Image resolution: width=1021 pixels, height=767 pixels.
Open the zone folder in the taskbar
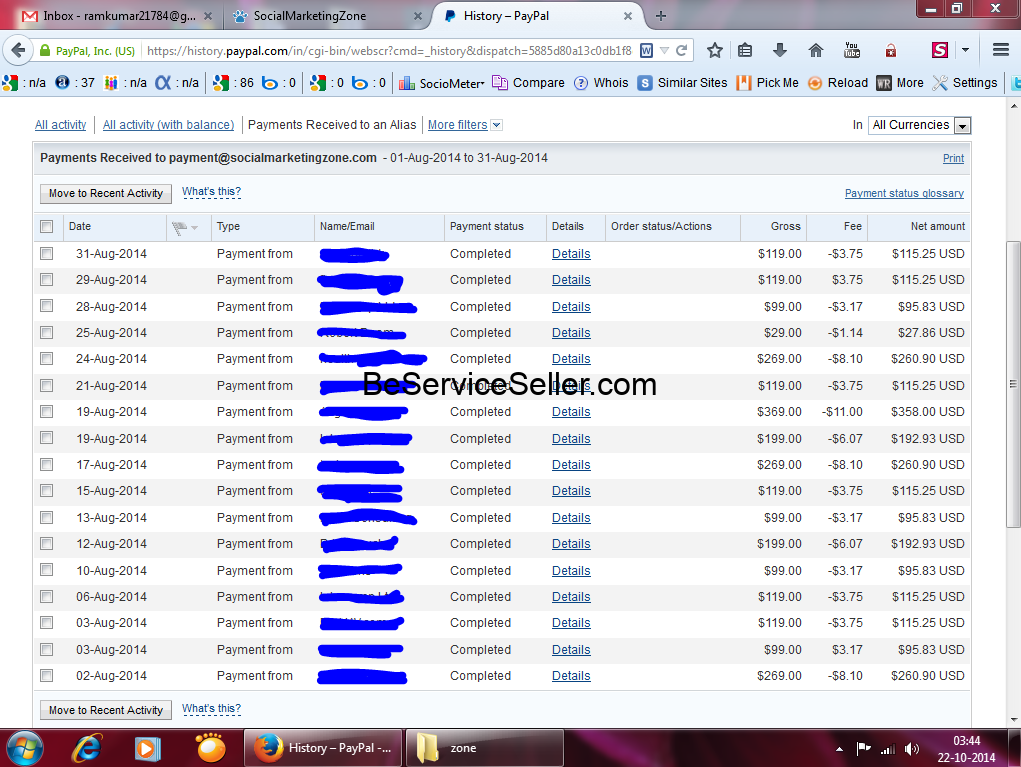[x=484, y=748]
